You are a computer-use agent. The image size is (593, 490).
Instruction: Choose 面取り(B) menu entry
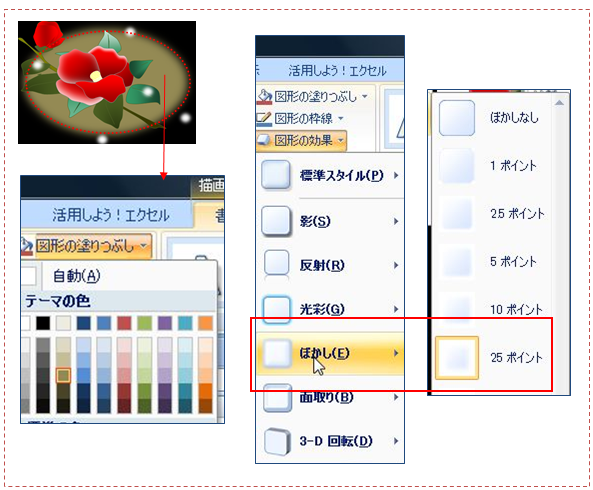pos(330,397)
